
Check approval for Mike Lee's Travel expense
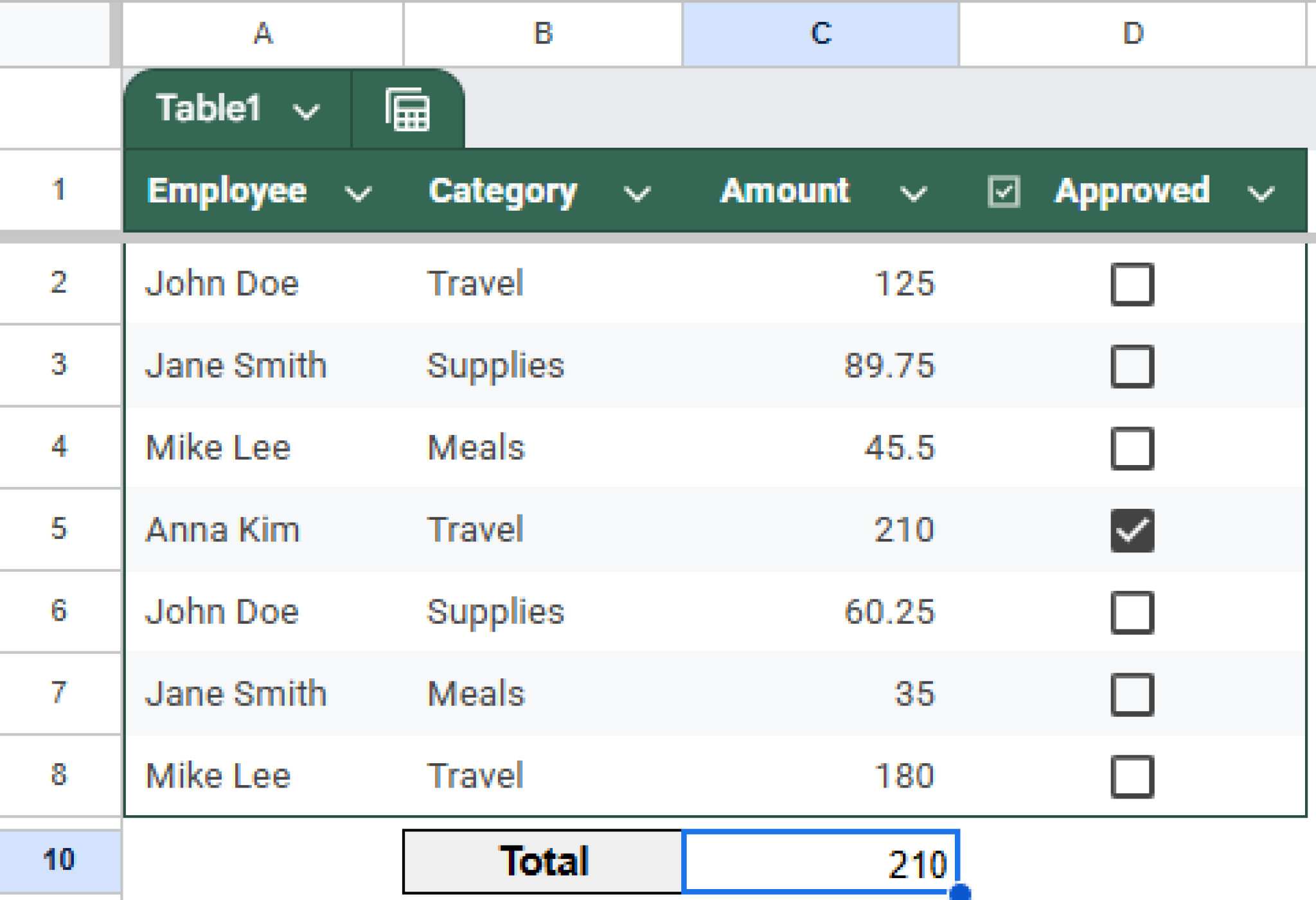pos(1133,775)
